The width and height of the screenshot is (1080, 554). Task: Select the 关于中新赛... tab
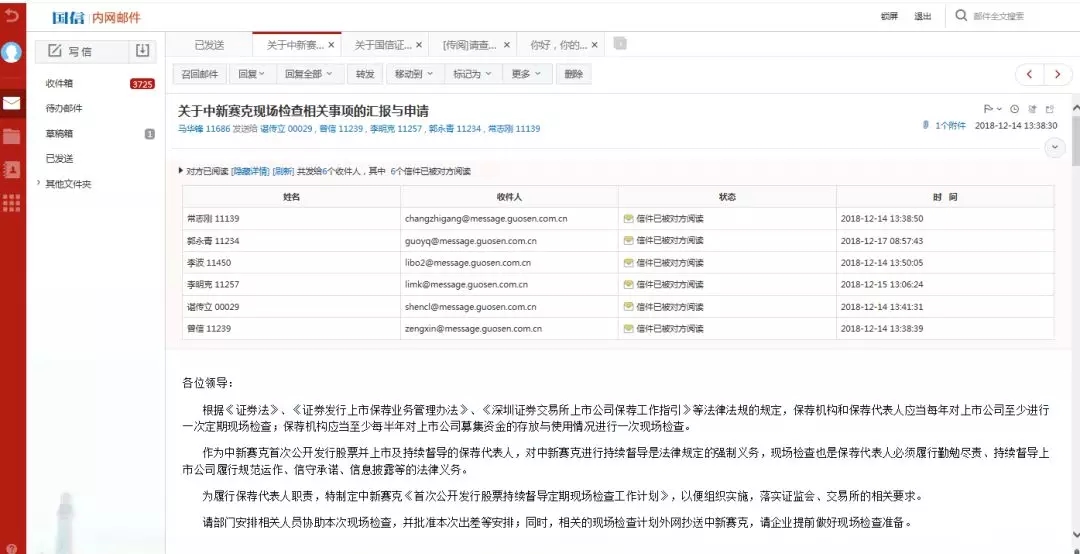295,45
